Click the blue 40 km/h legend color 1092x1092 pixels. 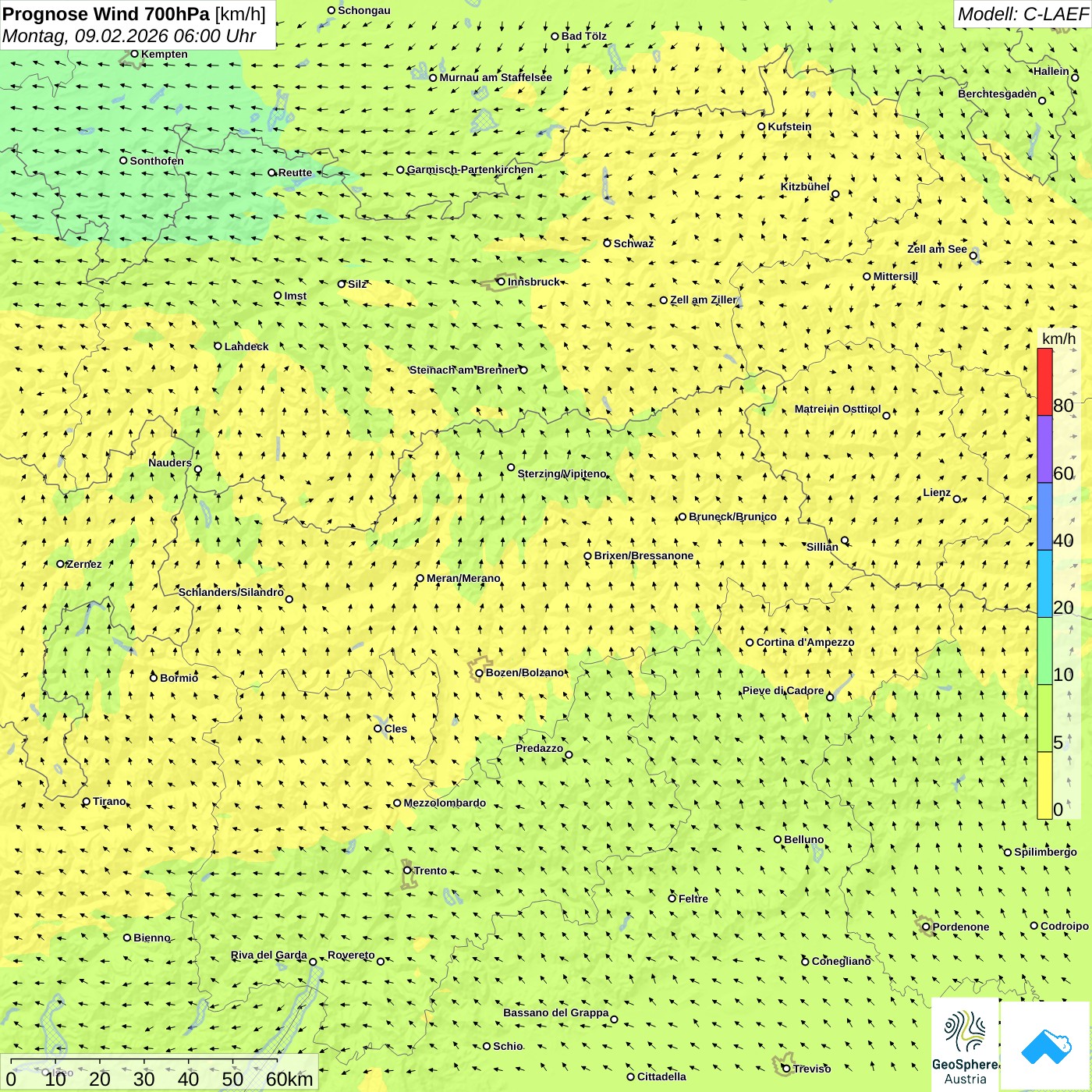tap(1044, 517)
